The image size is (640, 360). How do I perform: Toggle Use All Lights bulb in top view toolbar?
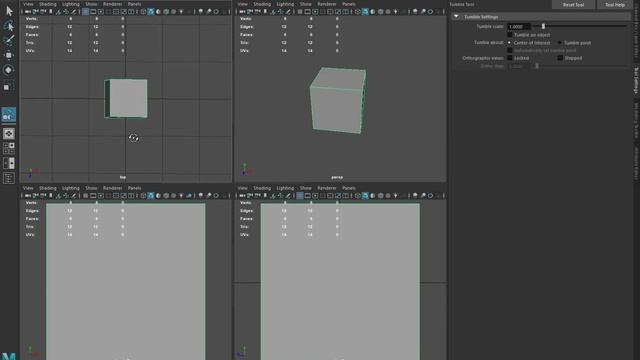(x=181, y=12)
